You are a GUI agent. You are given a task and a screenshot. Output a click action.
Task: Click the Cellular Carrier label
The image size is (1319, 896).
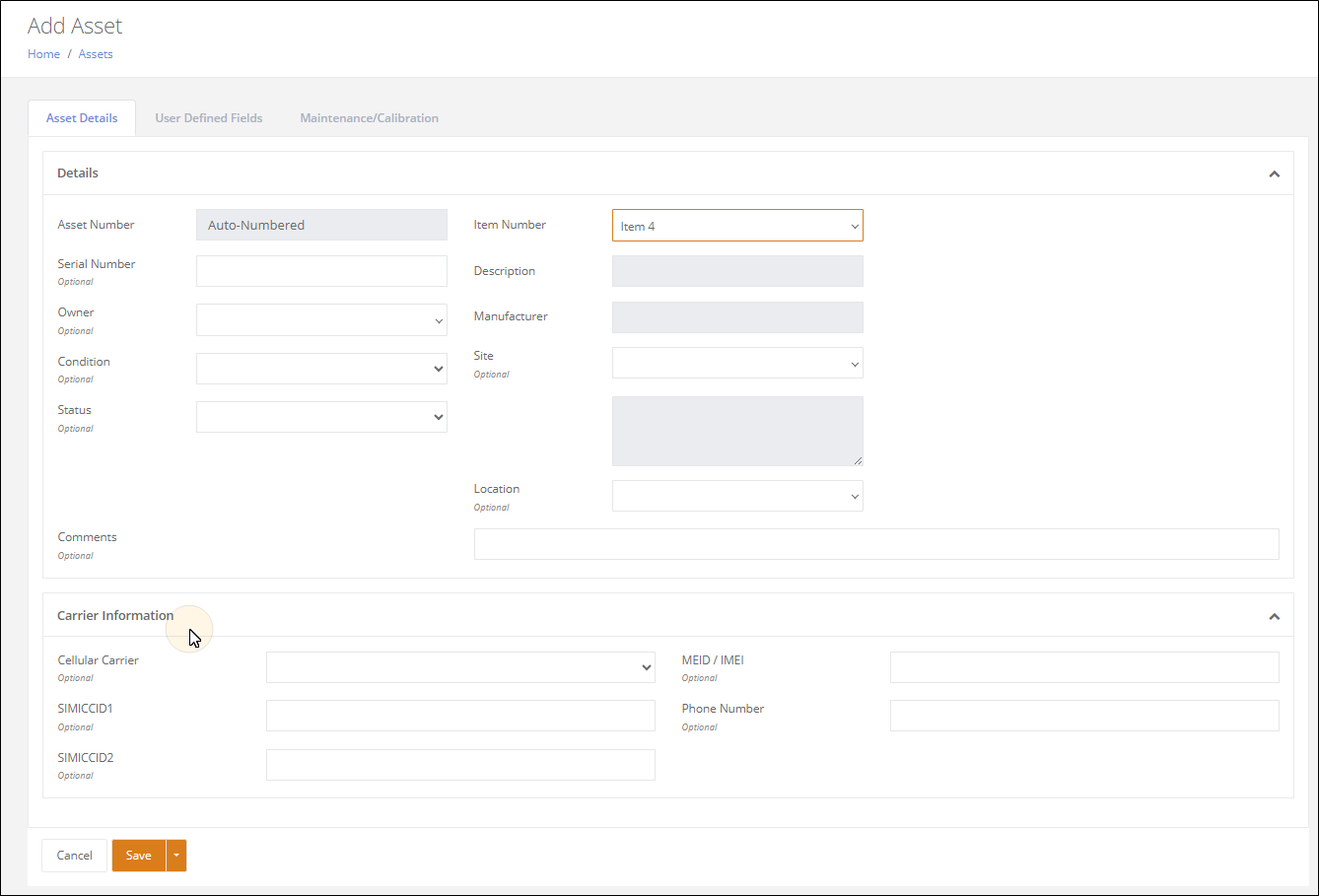(x=99, y=660)
